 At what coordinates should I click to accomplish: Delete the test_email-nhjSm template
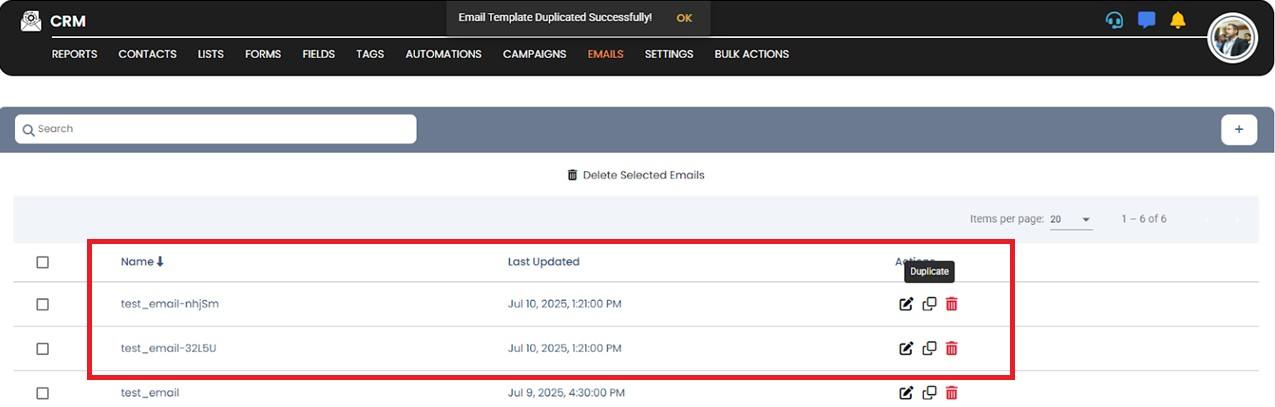(951, 304)
